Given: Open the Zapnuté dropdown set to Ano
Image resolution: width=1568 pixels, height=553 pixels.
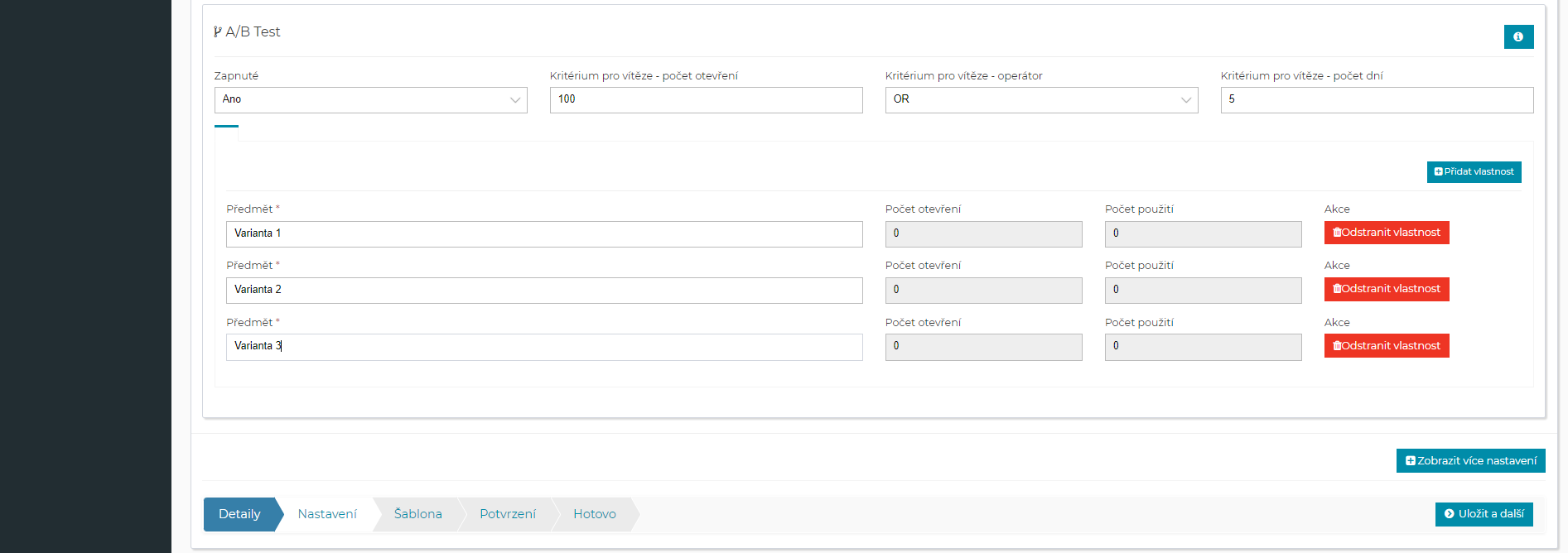Looking at the screenshot, I should (370, 100).
